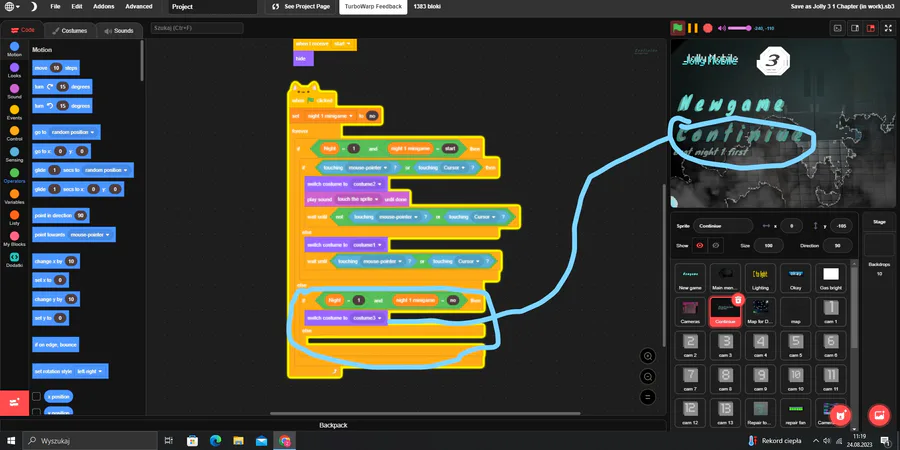
Task: Show the sprite with the eye icon
Action: click(x=700, y=245)
